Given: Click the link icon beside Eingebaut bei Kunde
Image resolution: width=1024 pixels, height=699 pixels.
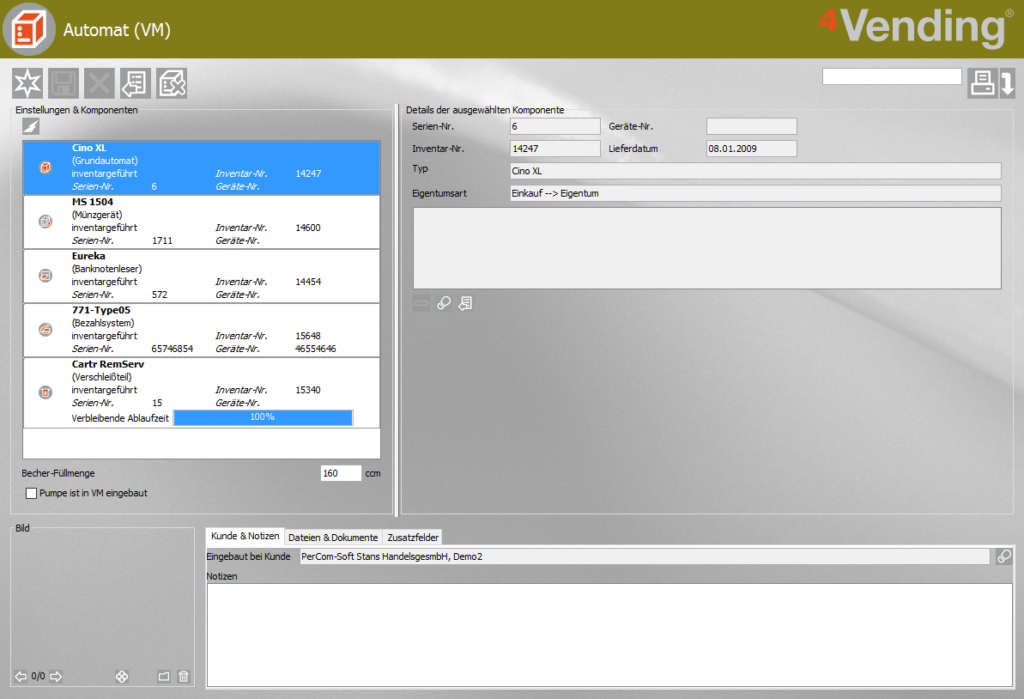Looking at the screenshot, I should tap(1004, 557).
